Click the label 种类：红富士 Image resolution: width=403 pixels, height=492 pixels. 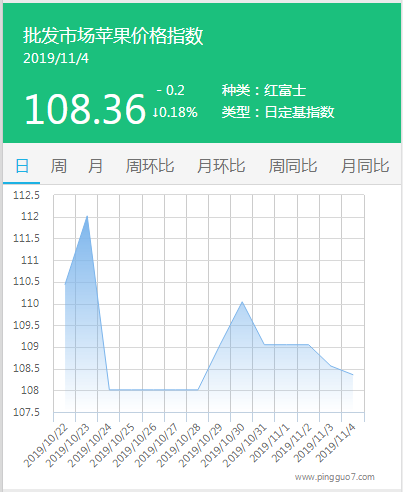pyautogui.click(x=264, y=90)
